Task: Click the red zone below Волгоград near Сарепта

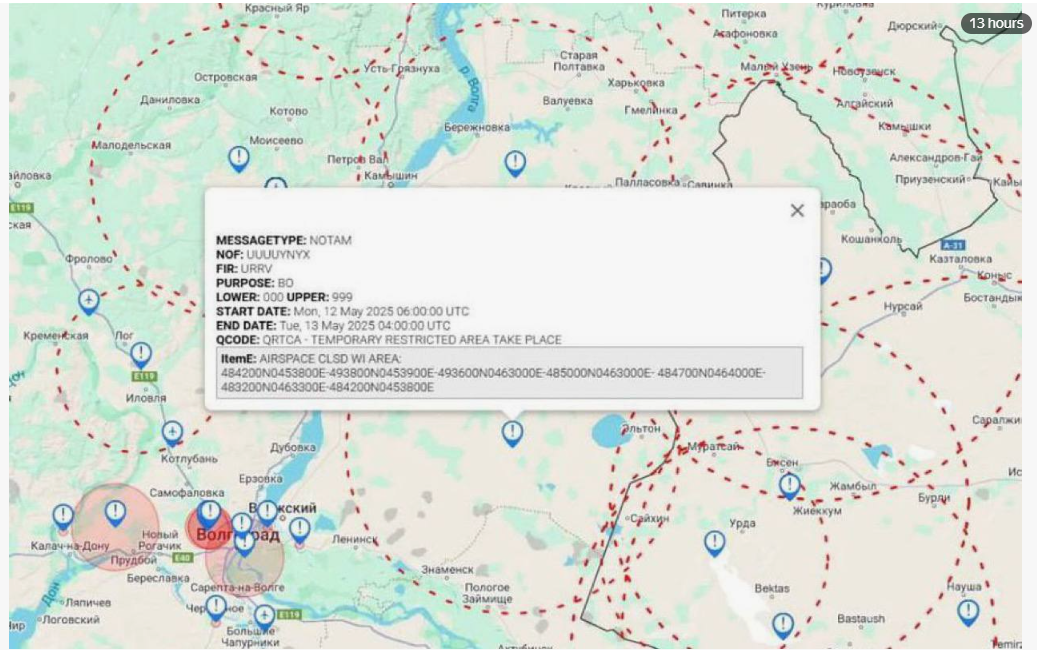Action: coord(245,559)
